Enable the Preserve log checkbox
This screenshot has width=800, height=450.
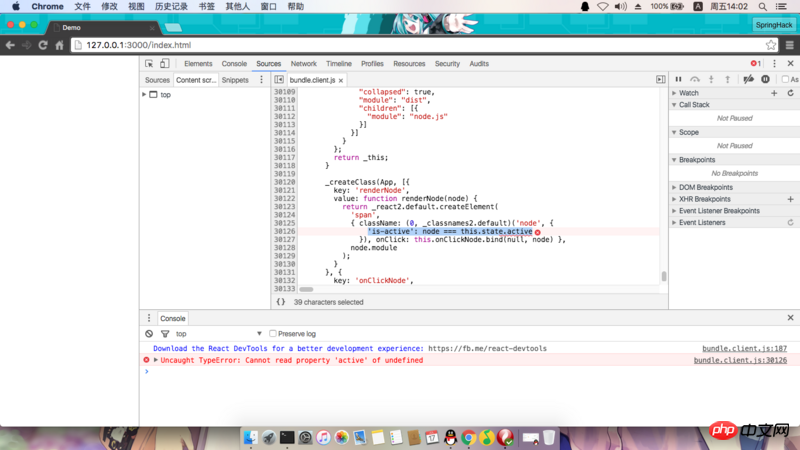coord(273,333)
